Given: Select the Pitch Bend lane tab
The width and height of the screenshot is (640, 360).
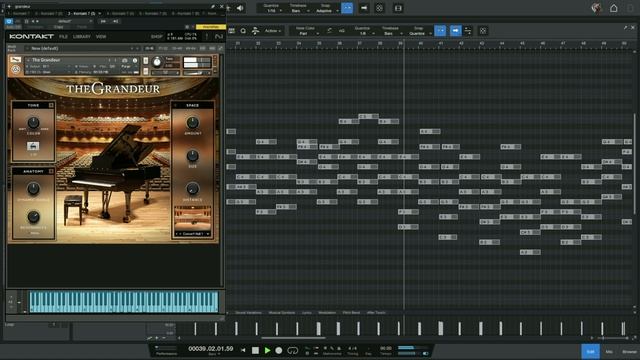Looking at the screenshot, I should click(x=351, y=313).
